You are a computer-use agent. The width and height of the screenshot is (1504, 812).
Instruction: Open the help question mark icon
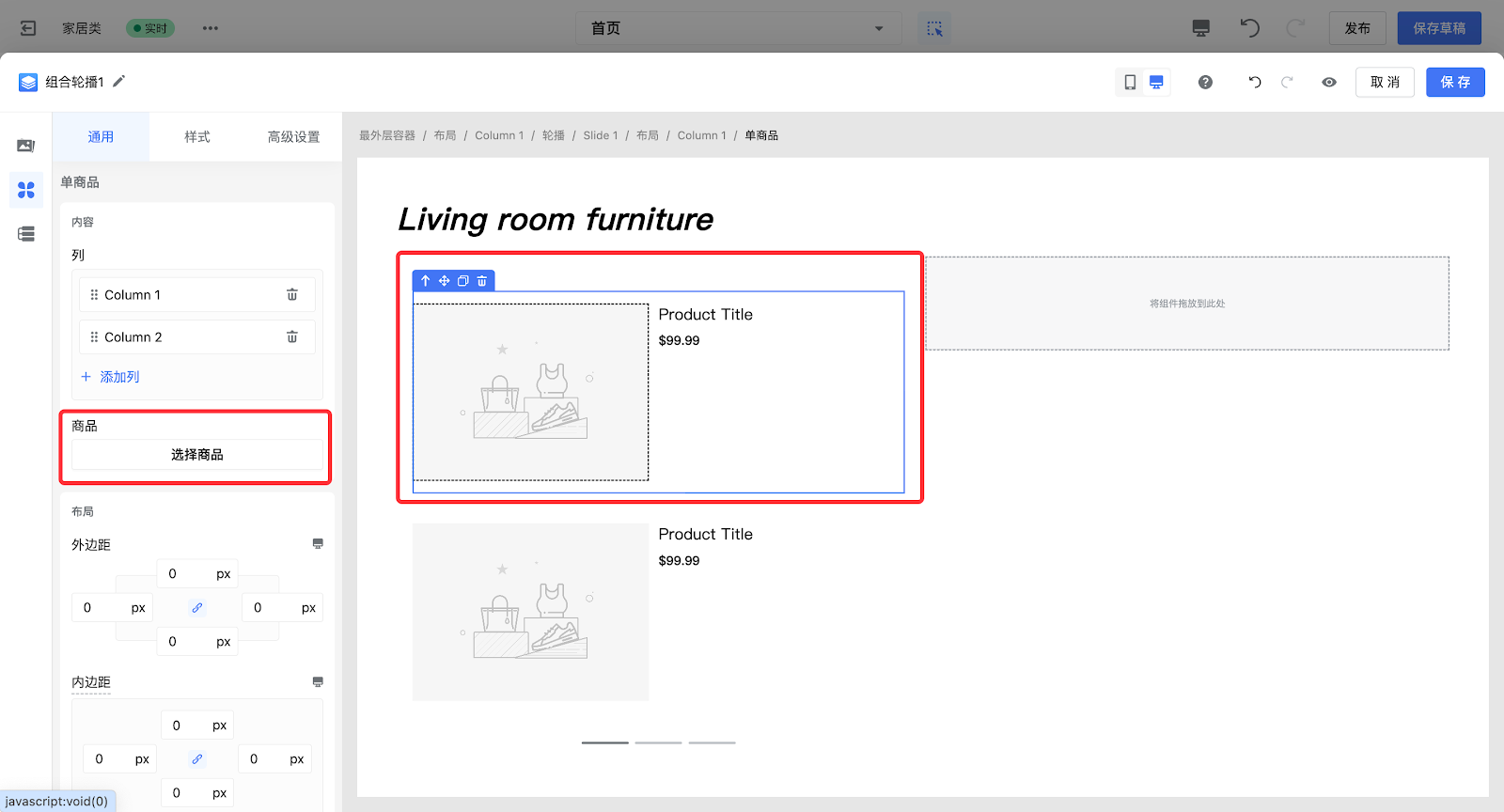point(1205,83)
